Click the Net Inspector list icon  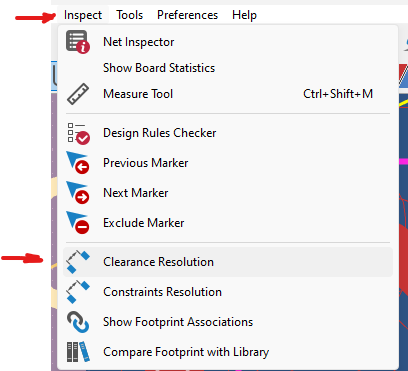pos(78,42)
